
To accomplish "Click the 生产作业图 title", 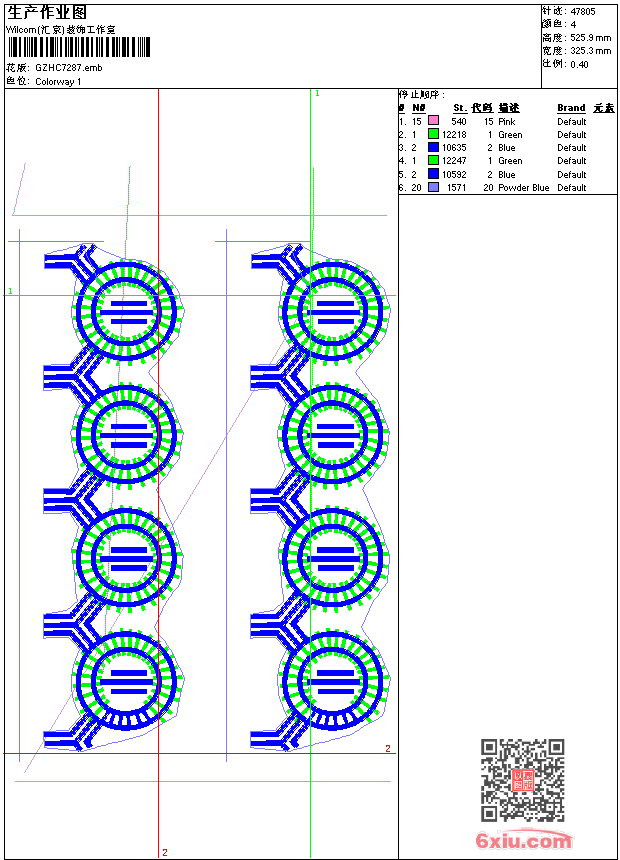I will (47, 12).
